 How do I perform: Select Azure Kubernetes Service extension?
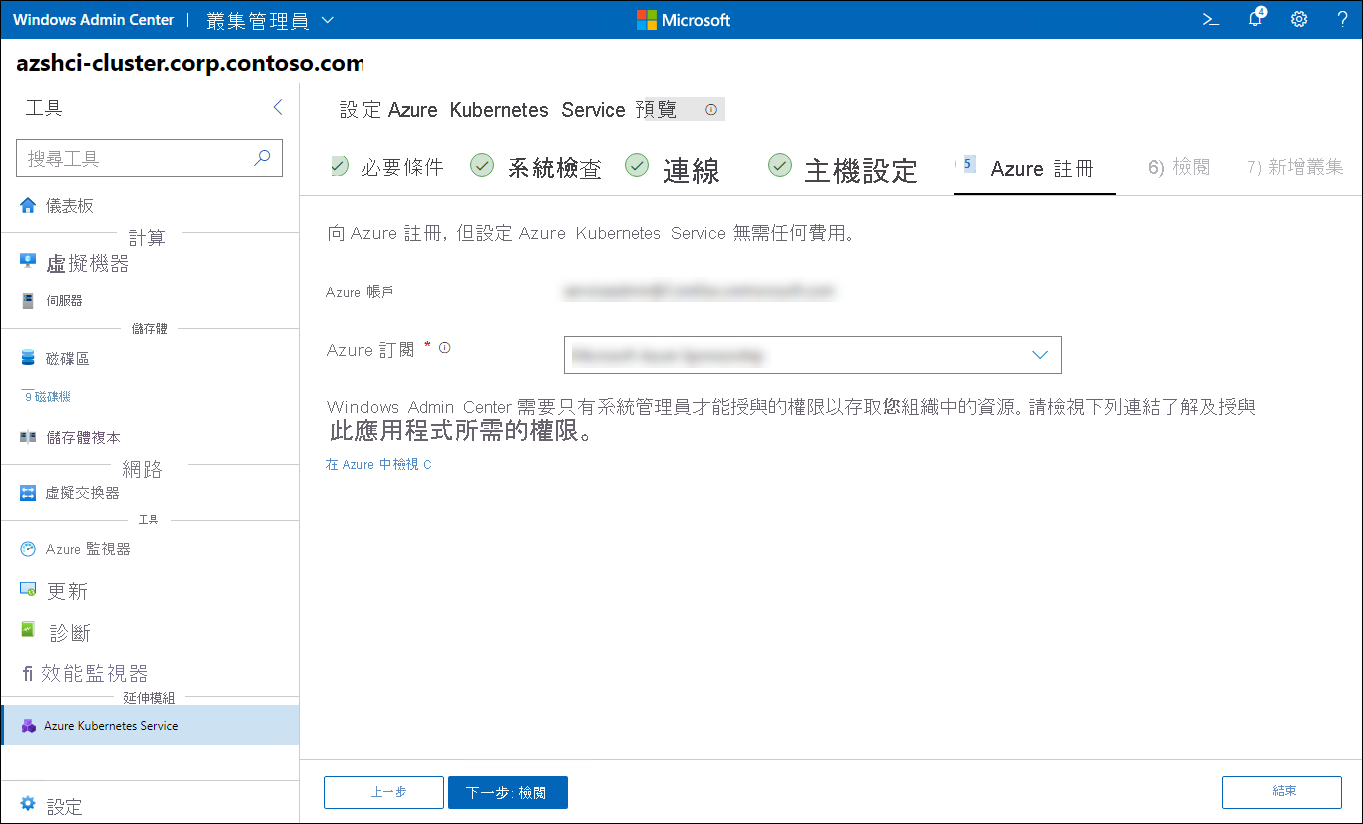tap(150, 725)
